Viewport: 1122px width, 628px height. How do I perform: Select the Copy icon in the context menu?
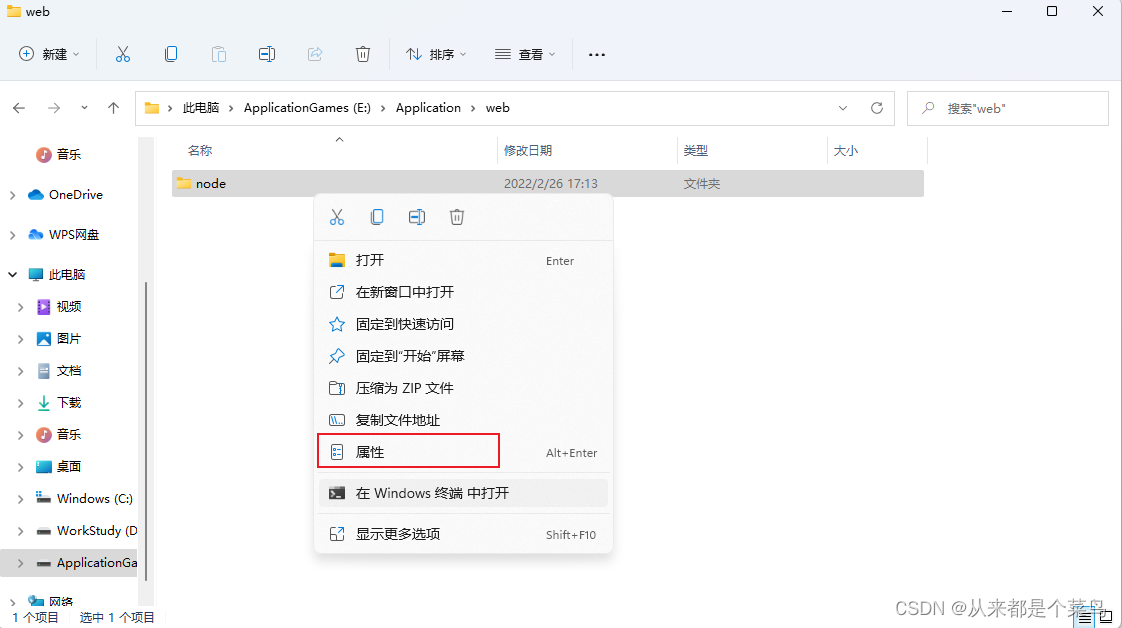pos(377,216)
